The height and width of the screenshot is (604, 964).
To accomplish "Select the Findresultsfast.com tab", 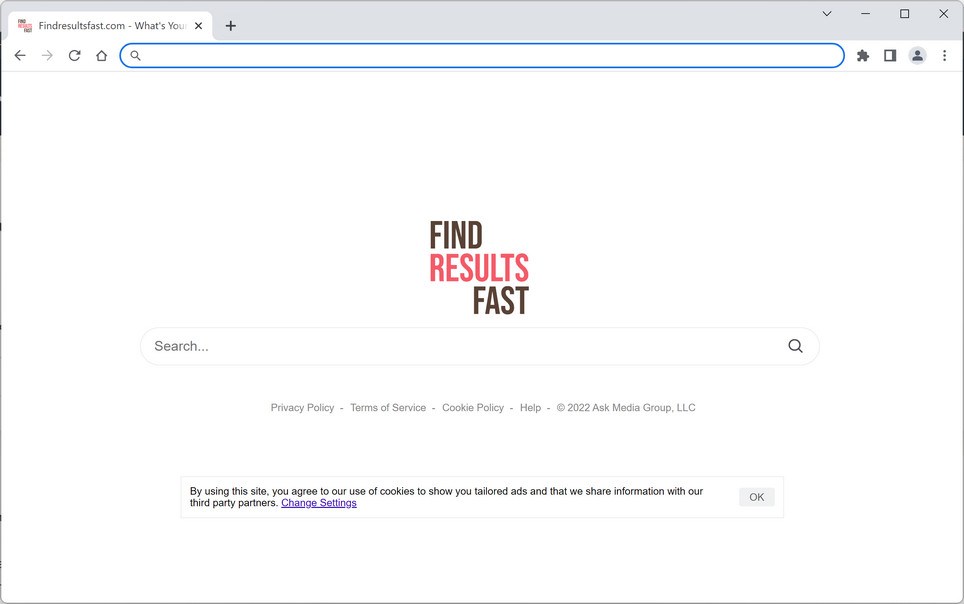I will [x=111, y=26].
